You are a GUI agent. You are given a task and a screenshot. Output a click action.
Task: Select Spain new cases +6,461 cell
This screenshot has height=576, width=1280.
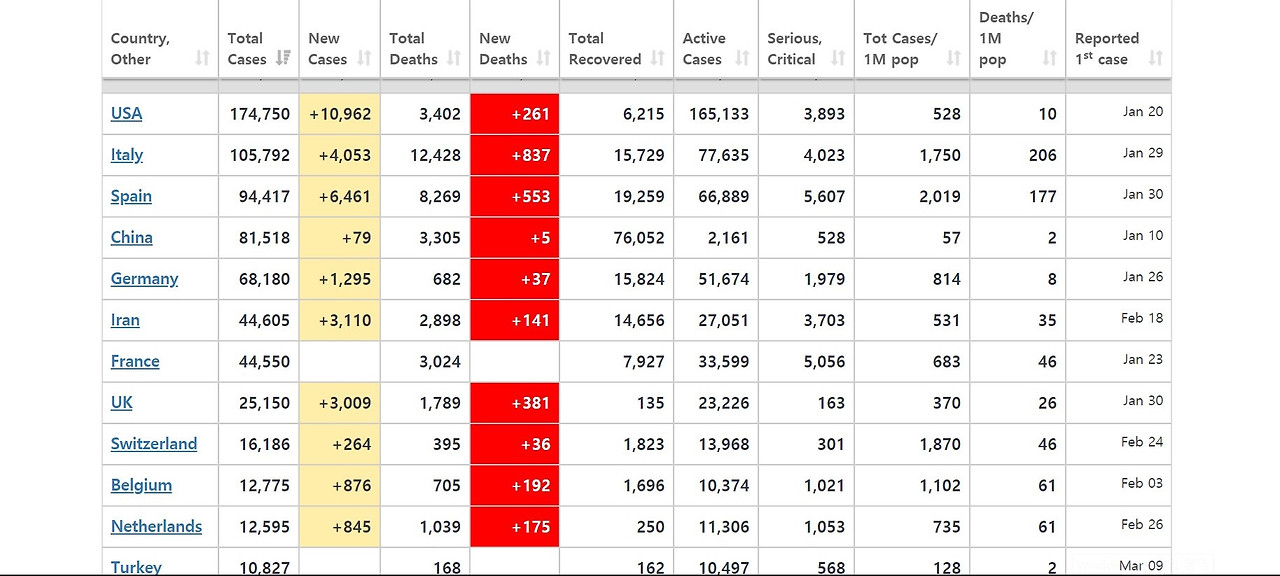point(340,196)
